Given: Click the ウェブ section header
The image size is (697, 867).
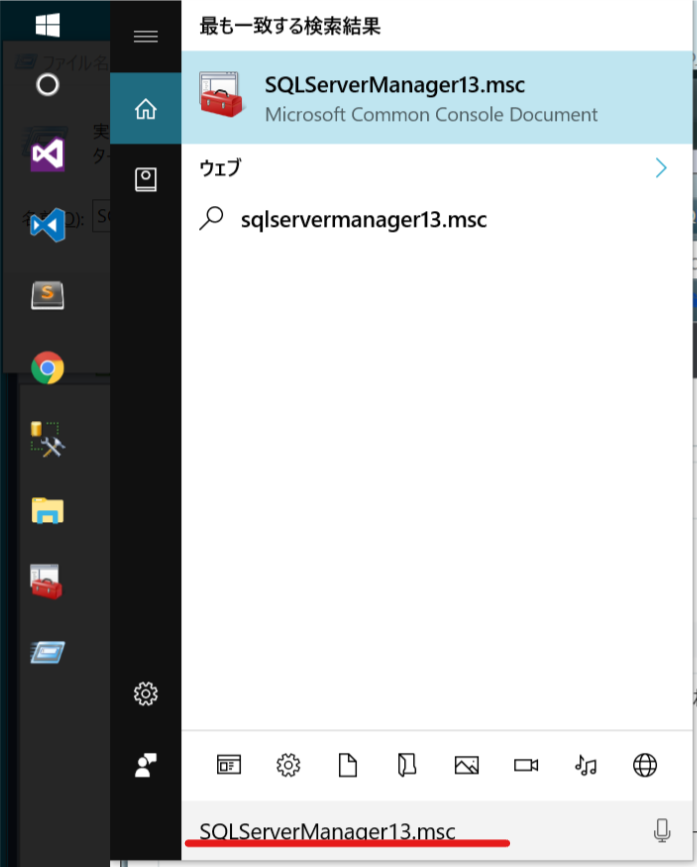Looking at the screenshot, I should [x=220, y=168].
